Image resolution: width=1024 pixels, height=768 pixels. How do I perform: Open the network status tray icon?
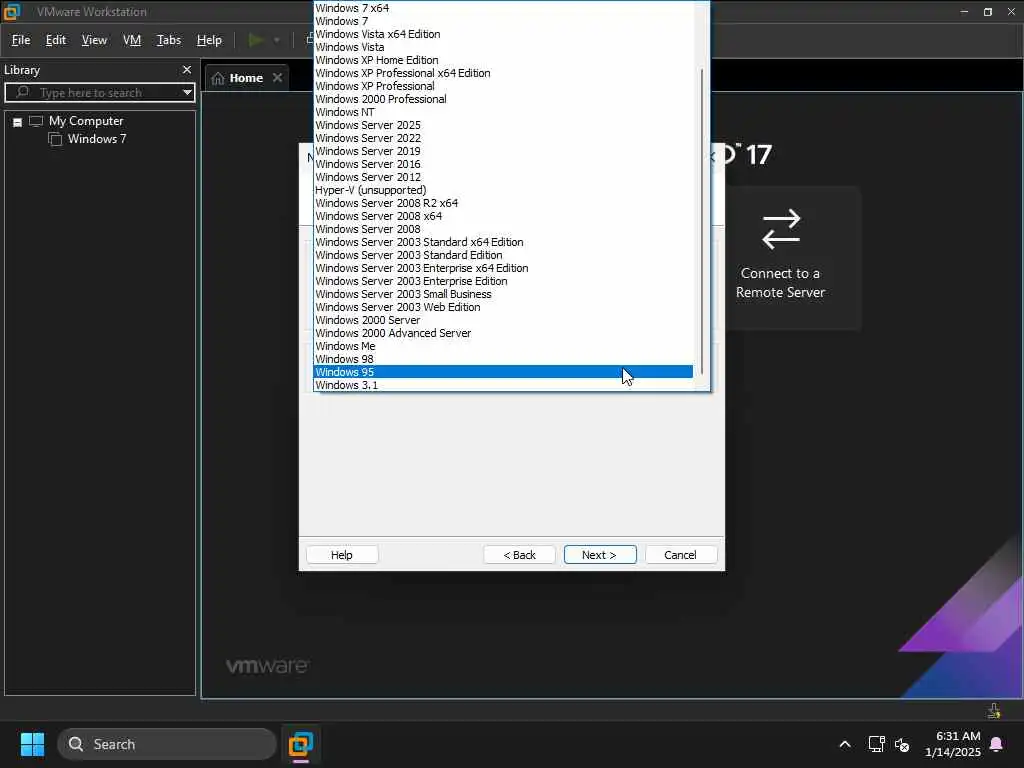(x=876, y=744)
